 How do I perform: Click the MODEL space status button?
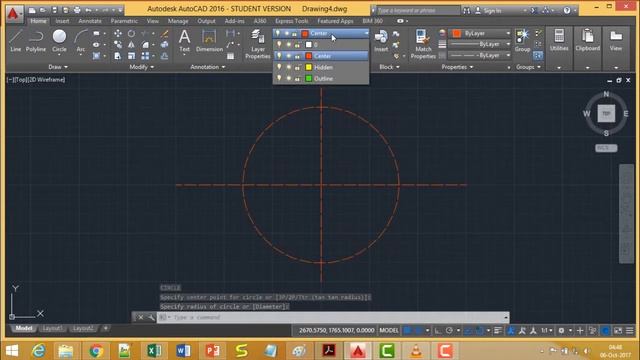(389, 330)
